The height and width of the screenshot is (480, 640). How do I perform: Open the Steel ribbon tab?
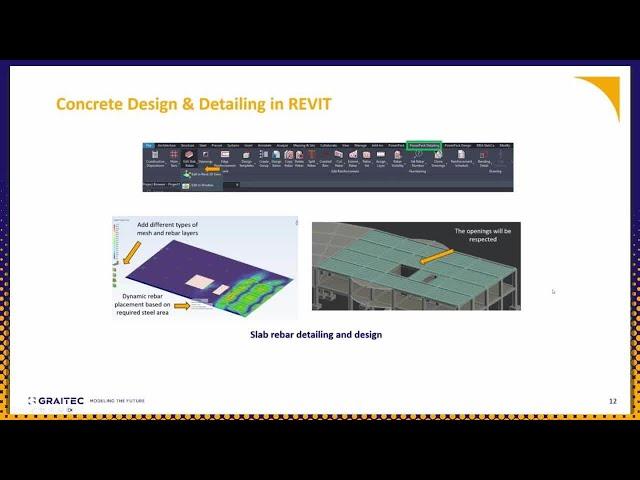[x=203, y=146]
